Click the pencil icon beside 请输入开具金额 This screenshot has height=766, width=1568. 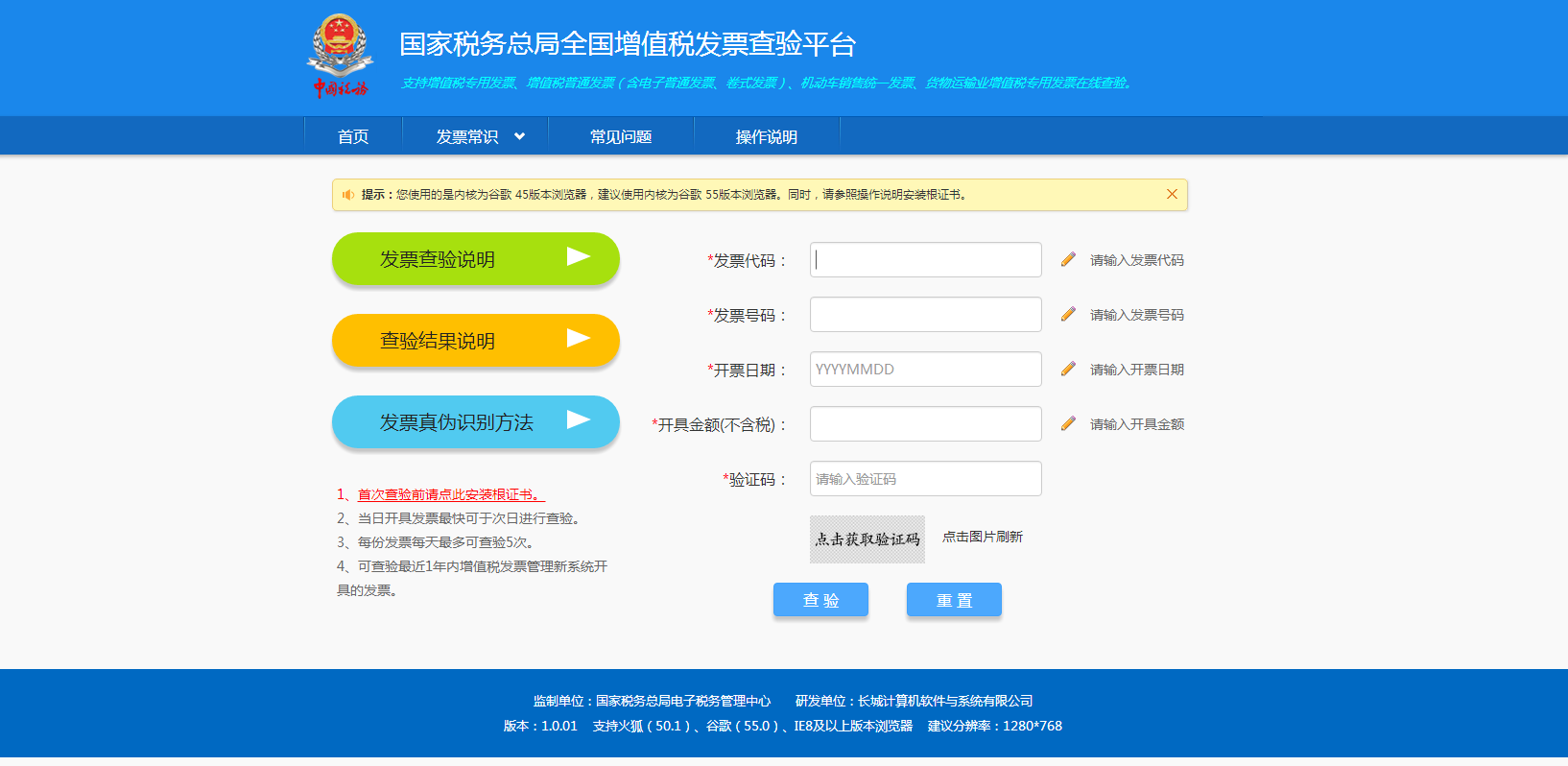coord(1068,423)
